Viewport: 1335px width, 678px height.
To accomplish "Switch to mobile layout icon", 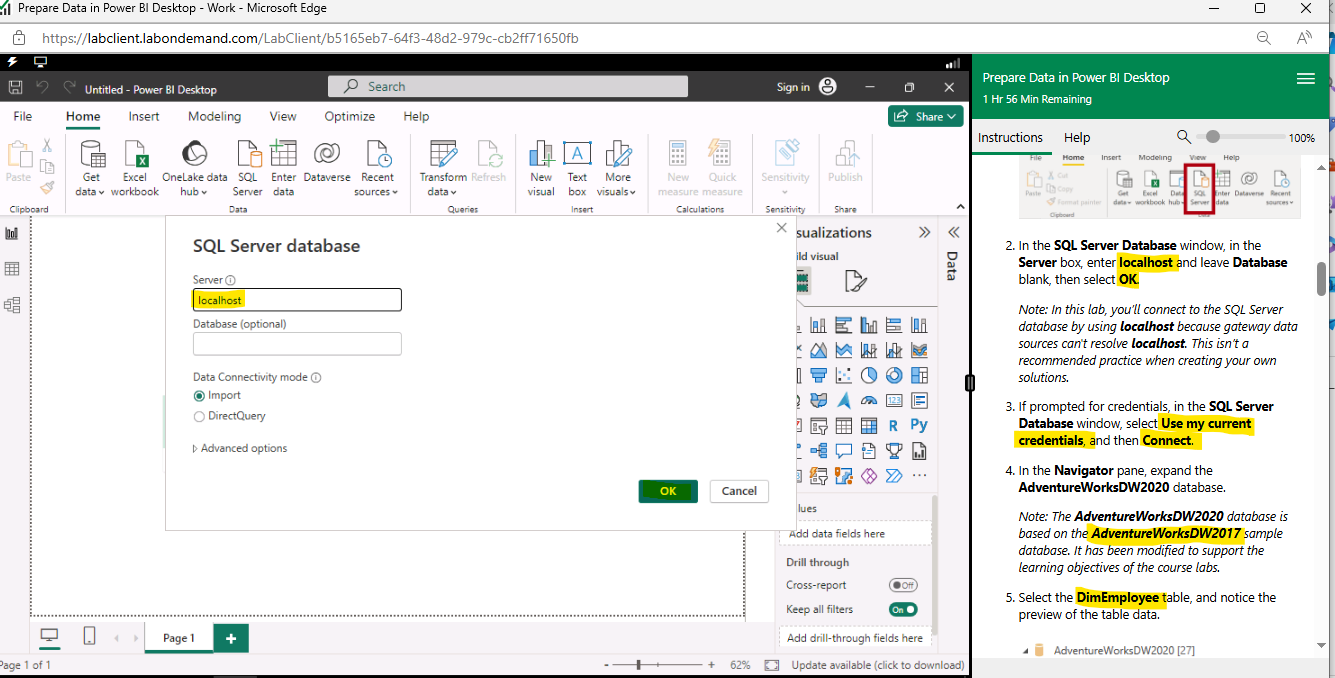I will point(89,636).
